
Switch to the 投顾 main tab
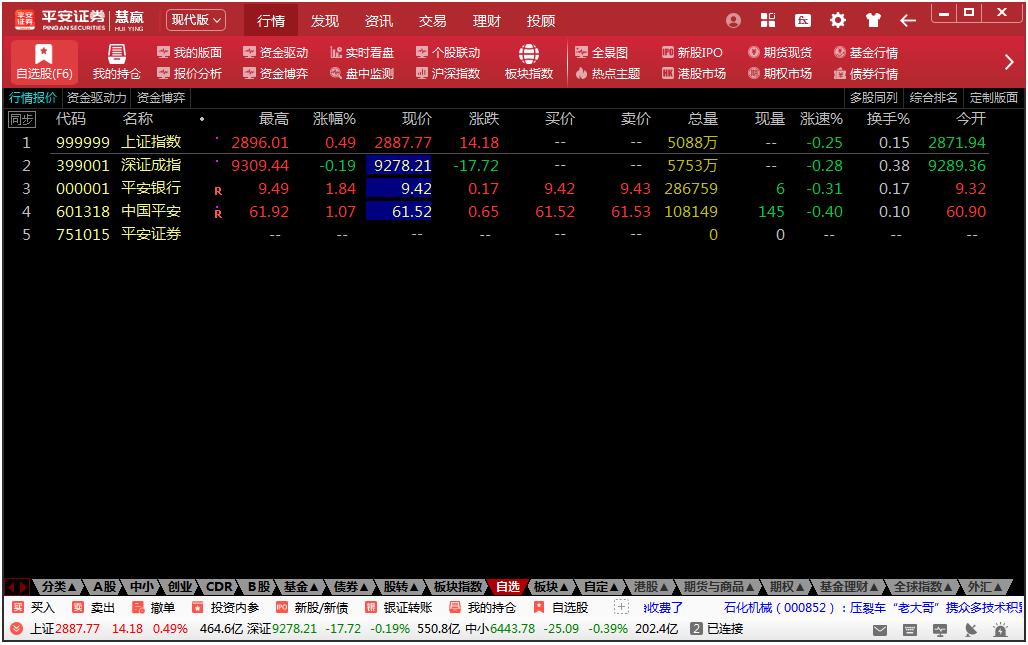(x=541, y=21)
